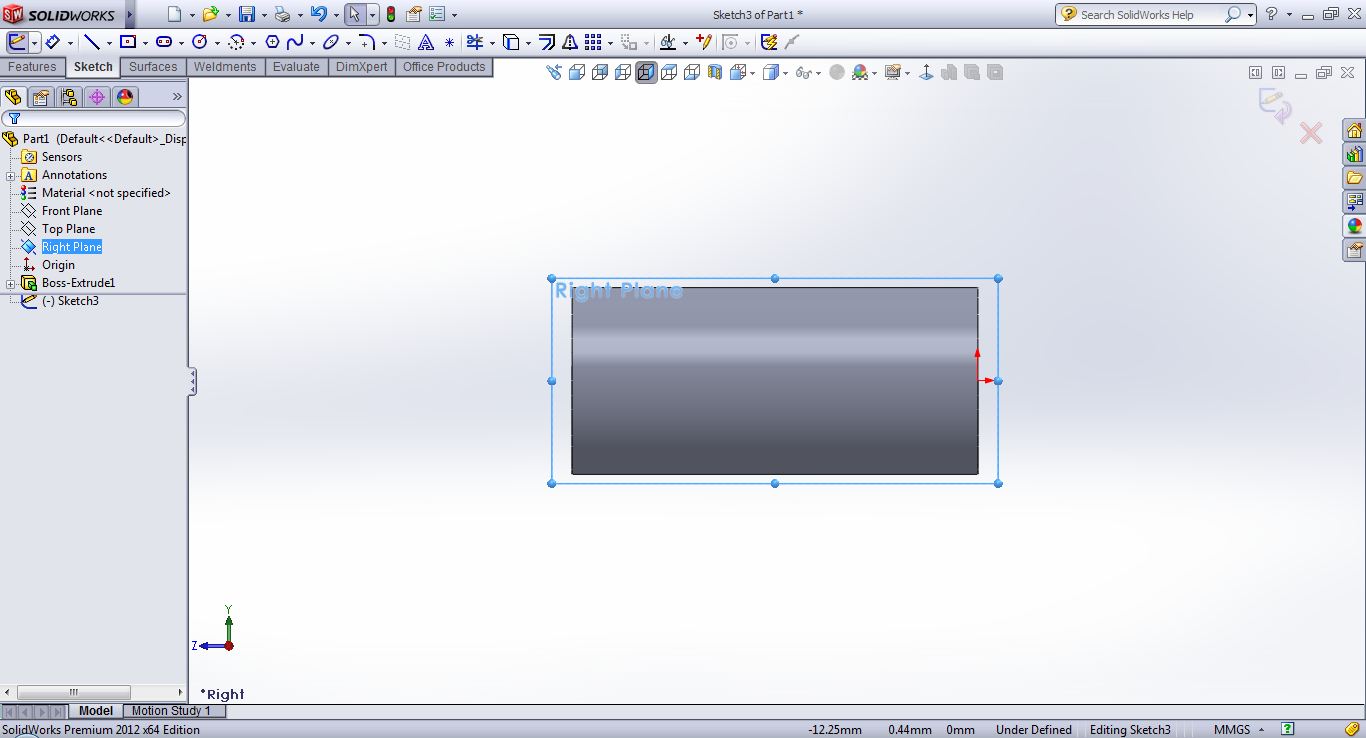This screenshot has width=1366, height=738.
Task: Select the Line sketch tool
Action: click(x=91, y=42)
